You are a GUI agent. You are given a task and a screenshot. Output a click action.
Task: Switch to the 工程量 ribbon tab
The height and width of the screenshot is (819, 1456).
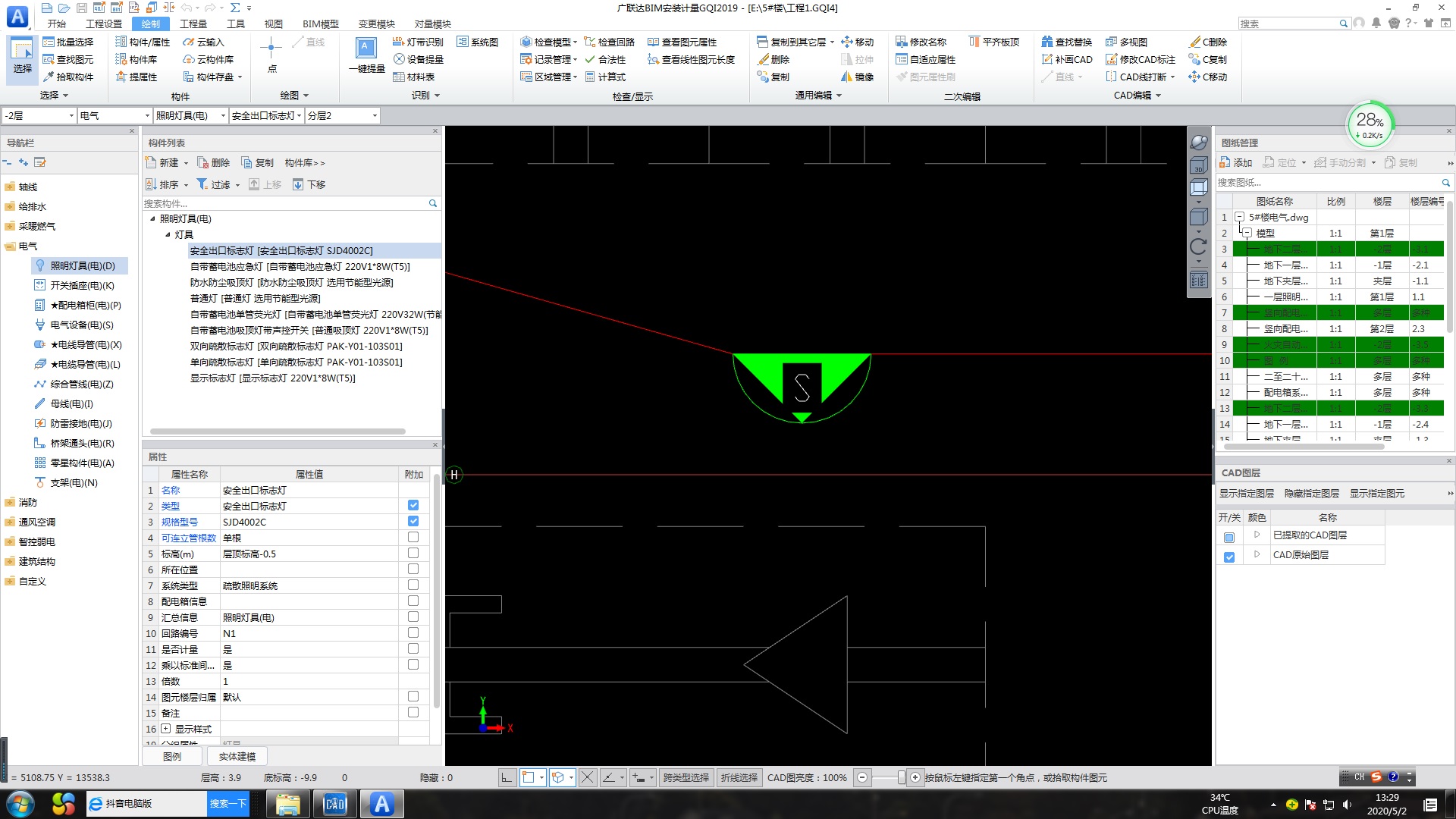pos(193,24)
